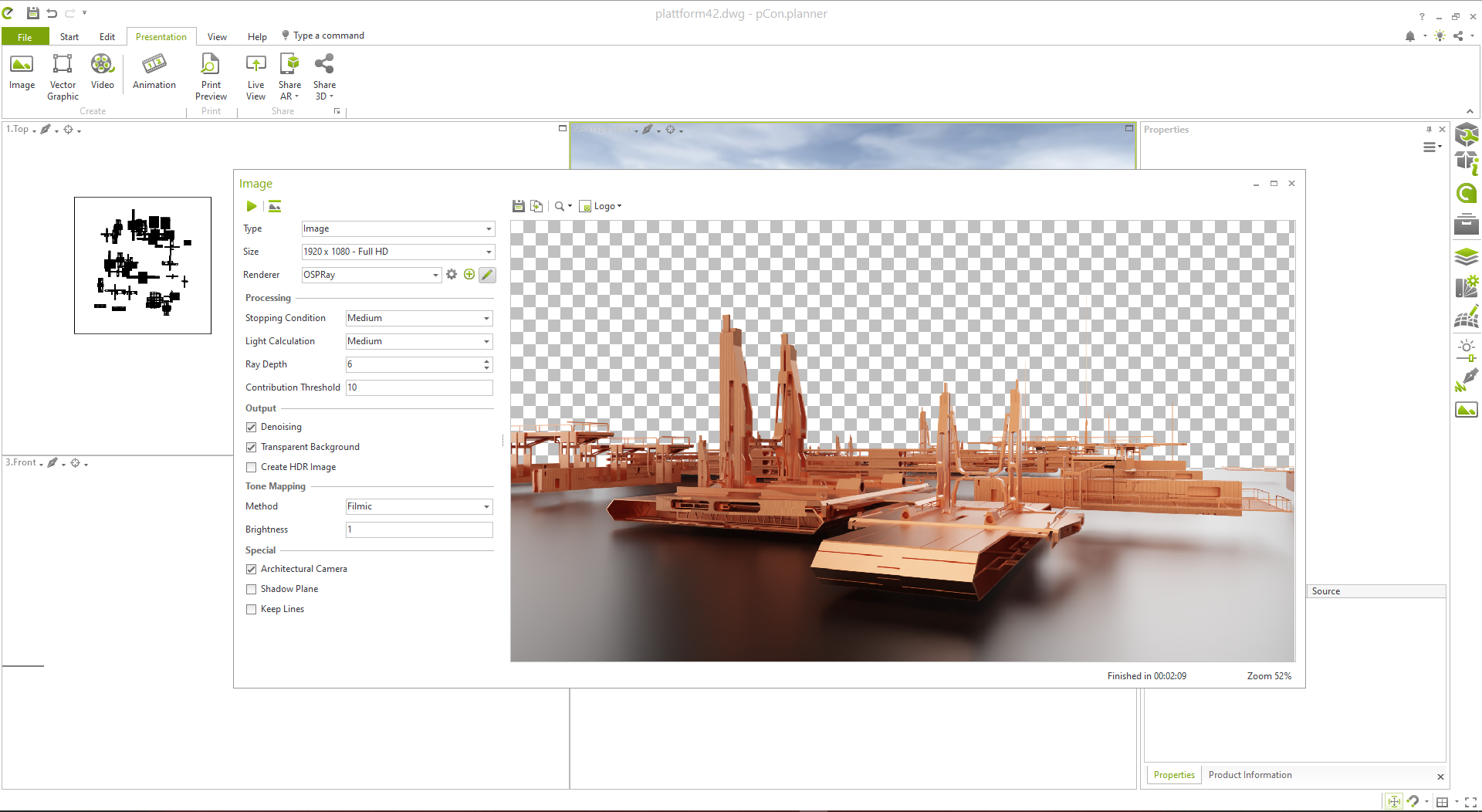Uncheck Transparent Background
Viewport: 1482px width, 812px height.
[x=251, y=447]
